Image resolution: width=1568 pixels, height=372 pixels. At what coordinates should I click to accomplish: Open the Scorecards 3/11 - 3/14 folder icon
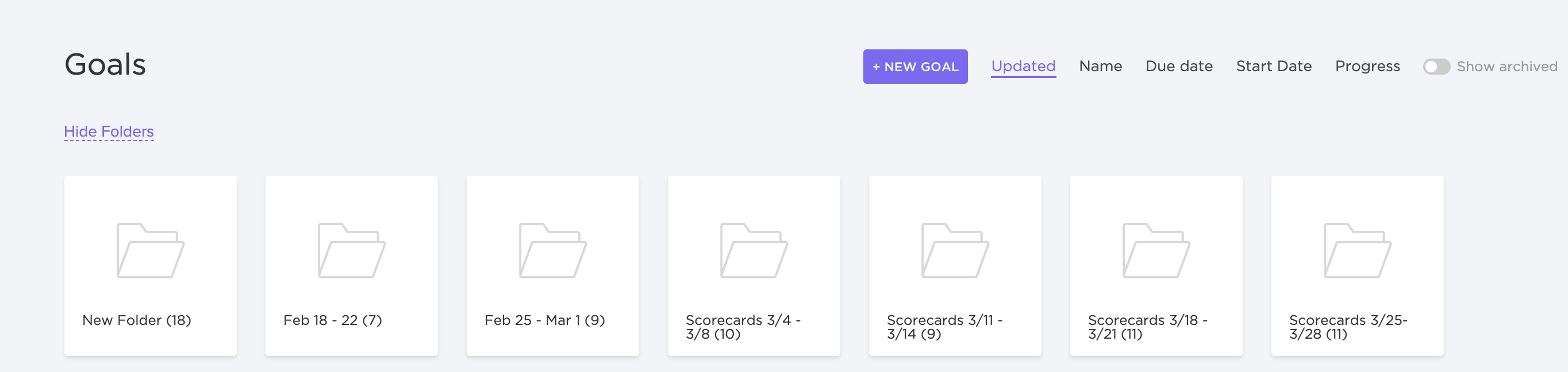pyautogui.click(x=955, y=250)
